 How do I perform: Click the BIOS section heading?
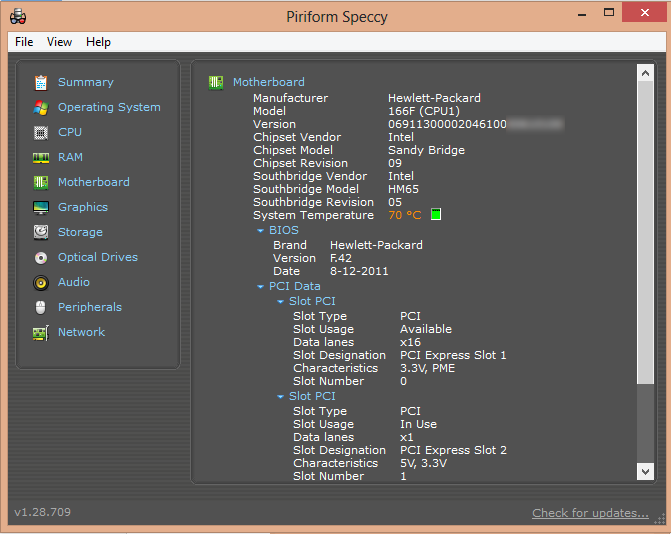tap(284, 230)
